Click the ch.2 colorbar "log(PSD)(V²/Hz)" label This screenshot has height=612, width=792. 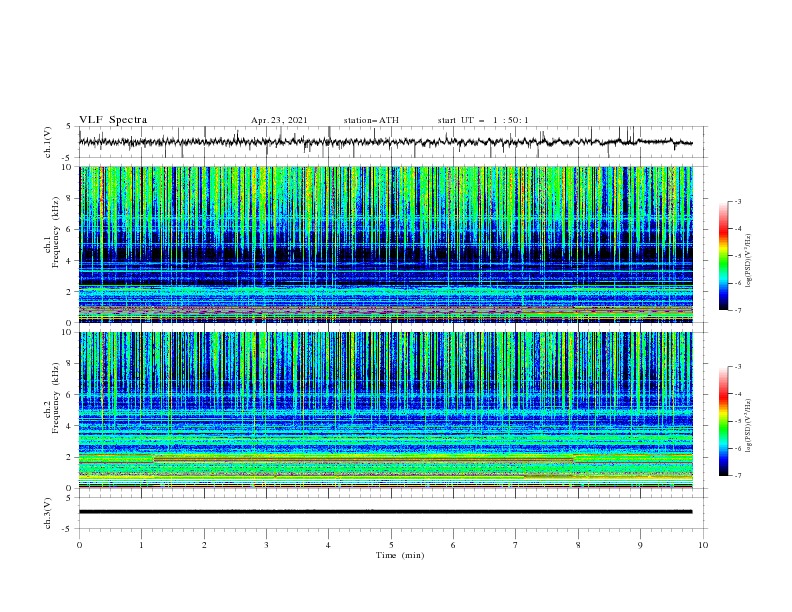point(749,426)
